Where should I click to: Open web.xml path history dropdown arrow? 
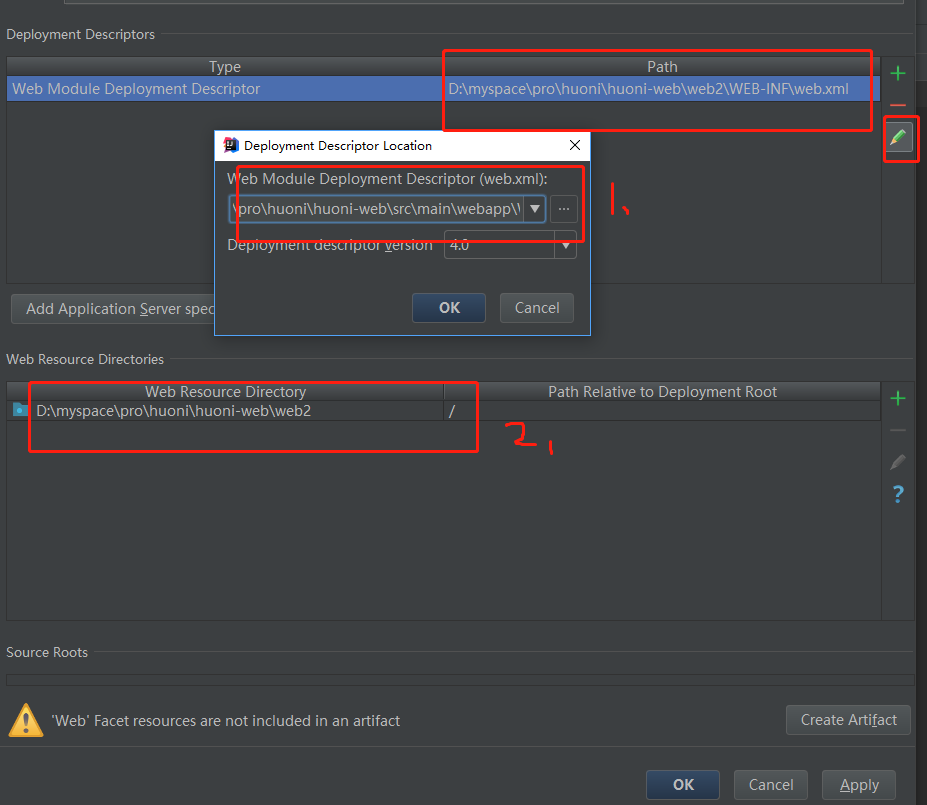point(534,209)
